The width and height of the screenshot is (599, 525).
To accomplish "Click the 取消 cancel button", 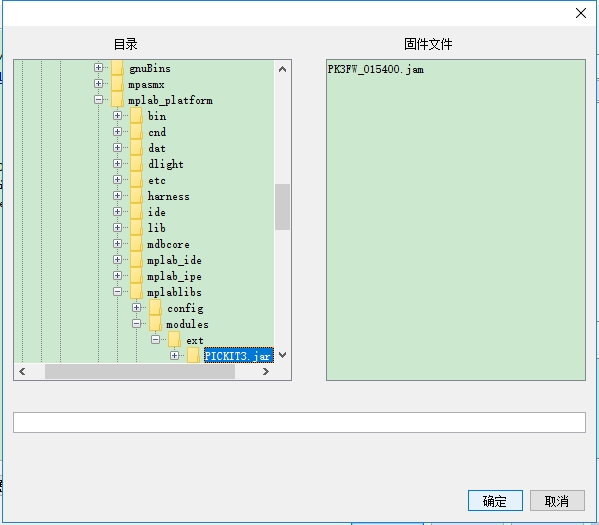I will coord(557,501).
